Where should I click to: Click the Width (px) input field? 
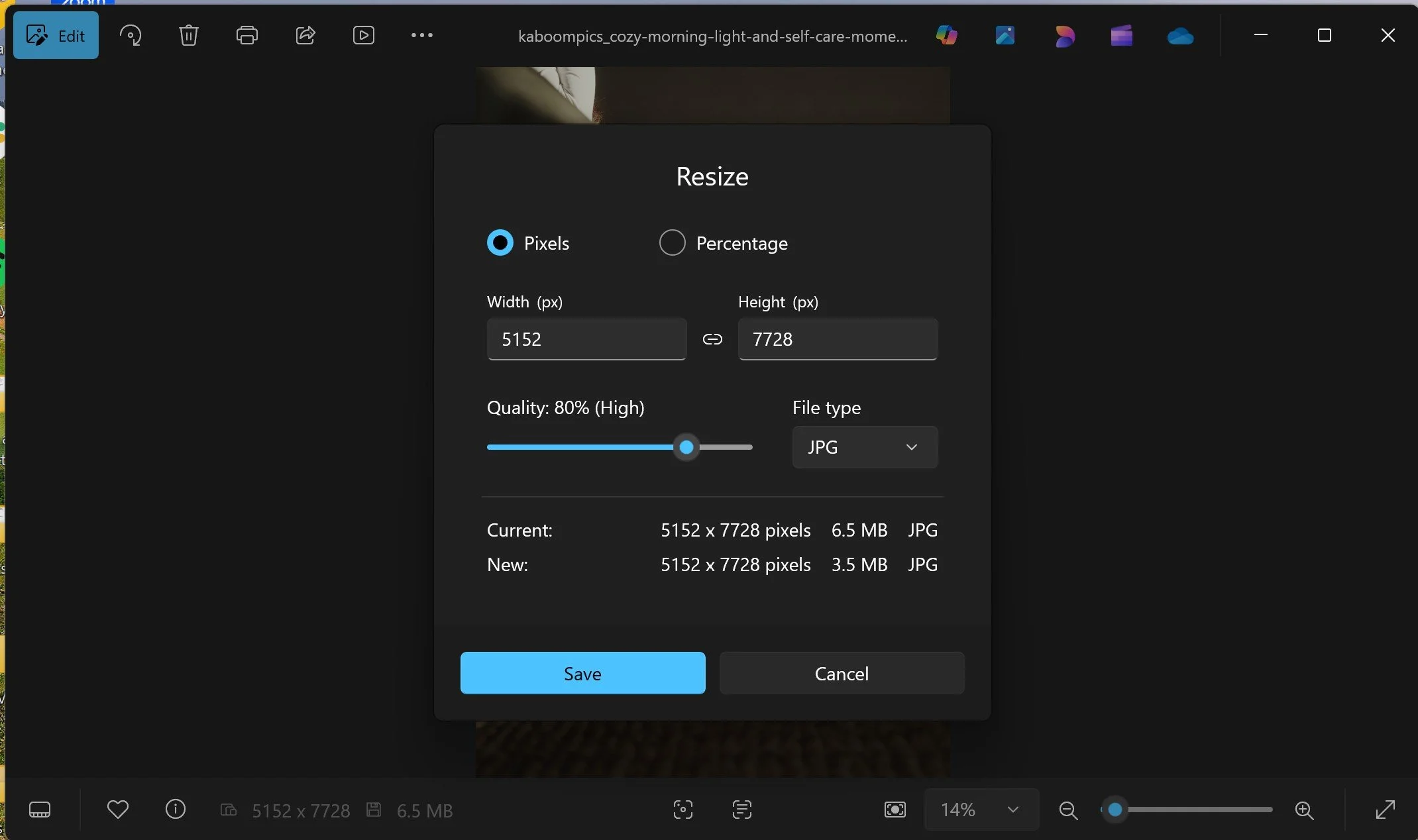(586, 339)
